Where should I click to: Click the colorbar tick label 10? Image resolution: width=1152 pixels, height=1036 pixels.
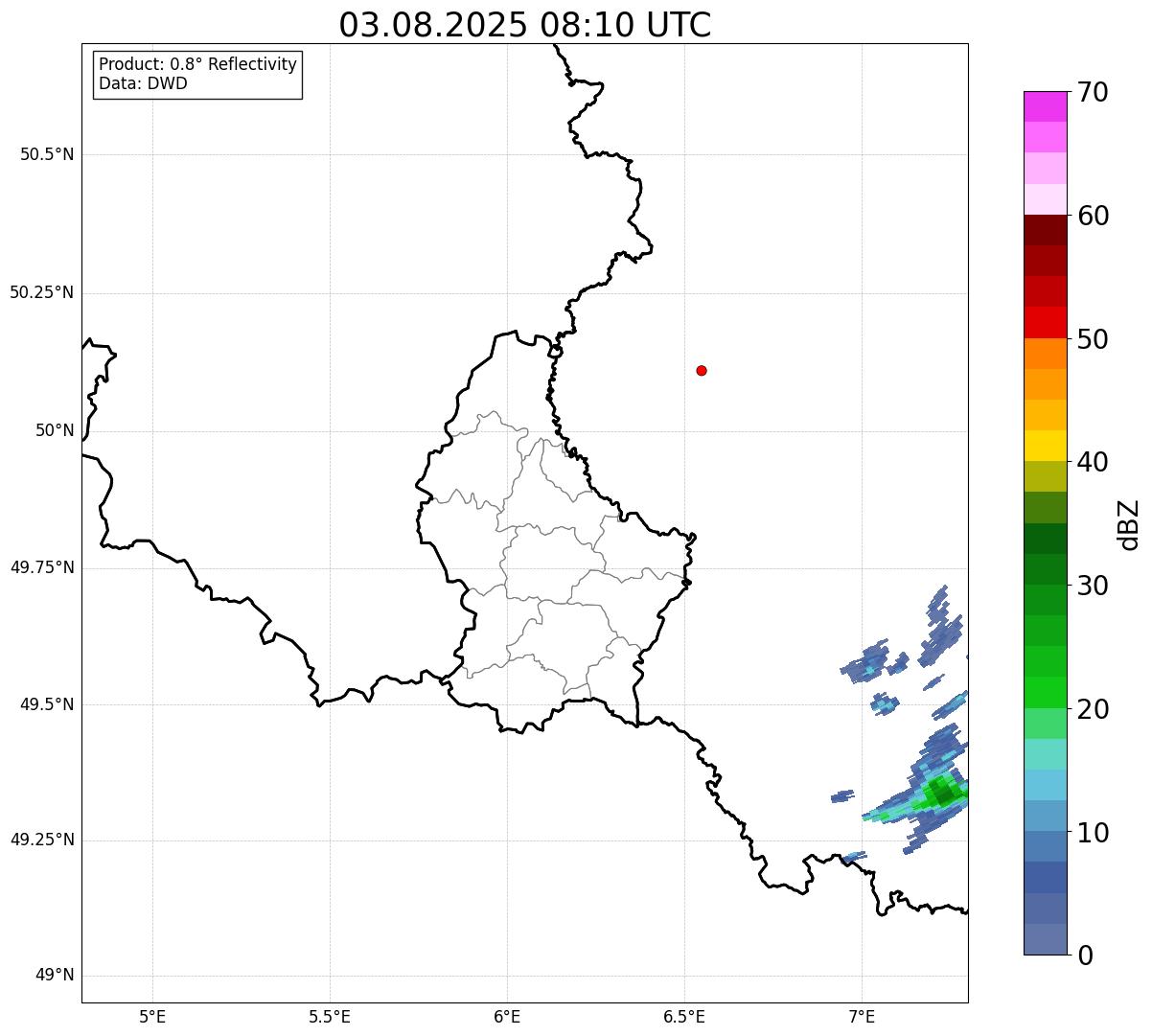[x=1093, y=832]
